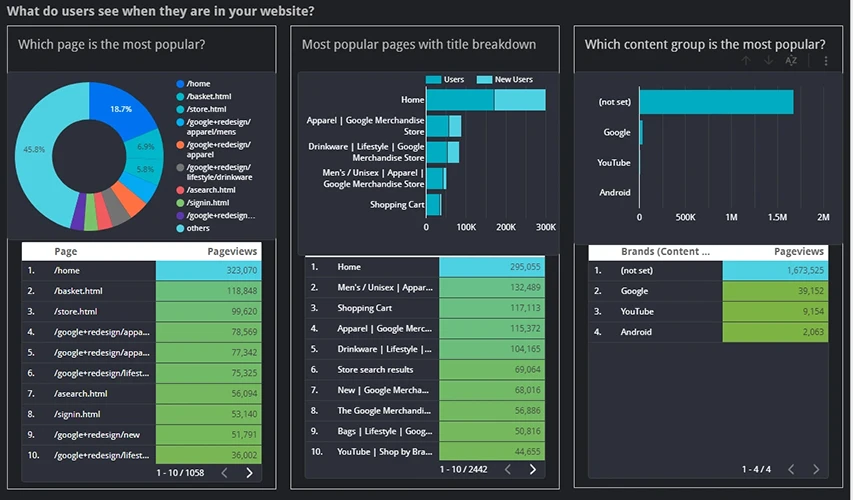Click the Shopping Cart bar chart label
Viewport: 853px width, 500px height.
(397, 205)
